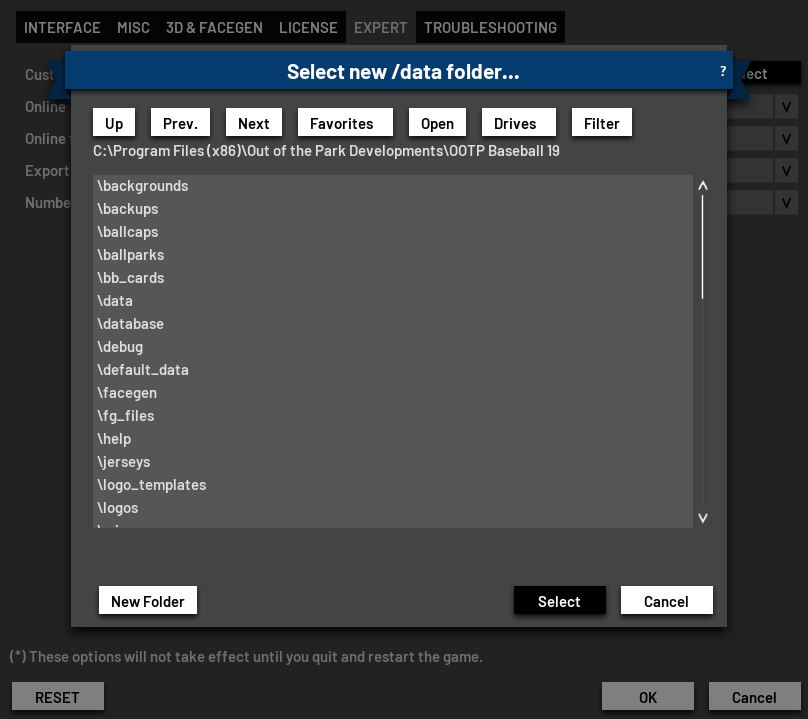Click the Open button in toolbar
This screenshot has width=808, height=719.
point(437,123)
